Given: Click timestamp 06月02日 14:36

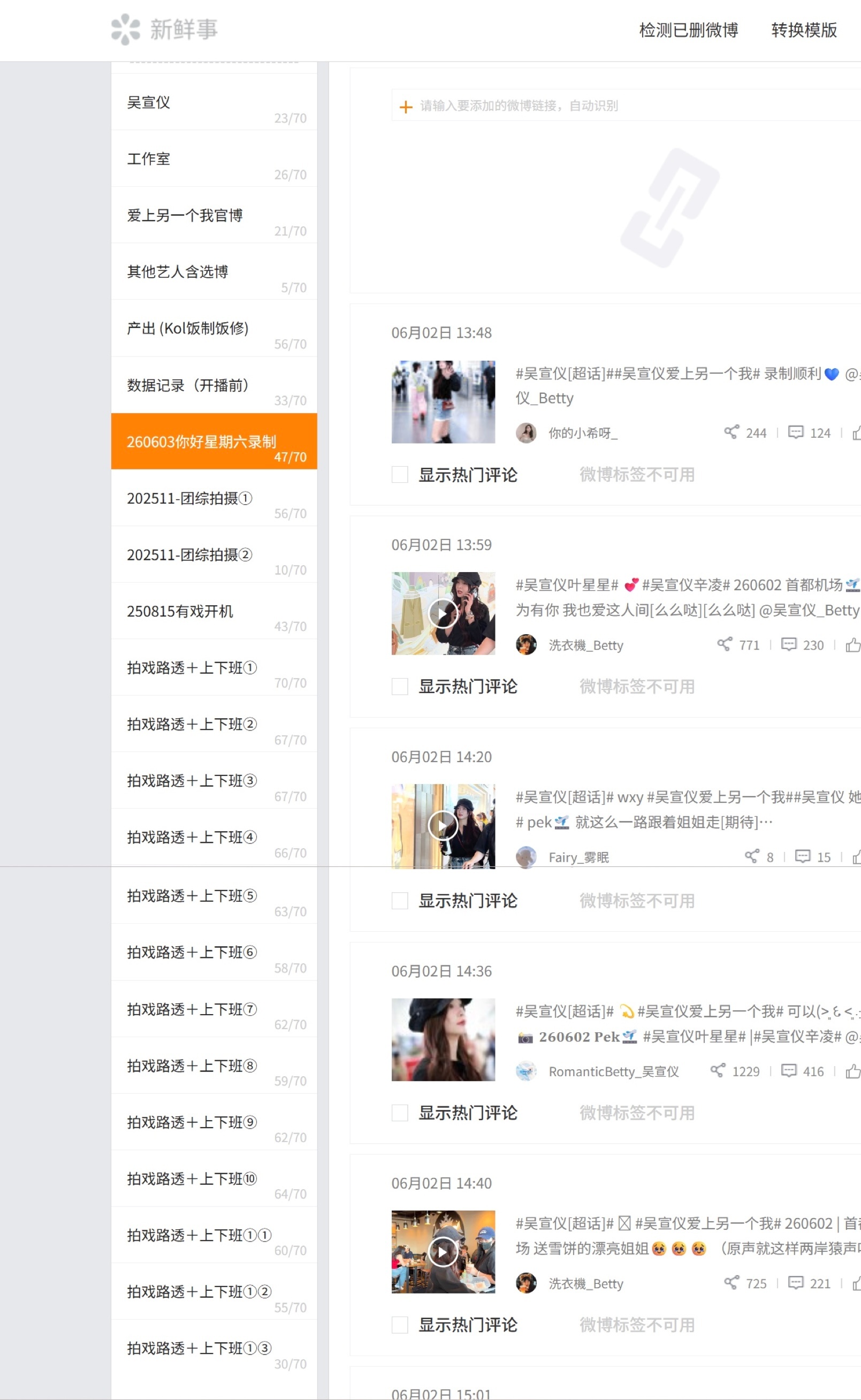Looking at the screenshot, I should 441,971.
